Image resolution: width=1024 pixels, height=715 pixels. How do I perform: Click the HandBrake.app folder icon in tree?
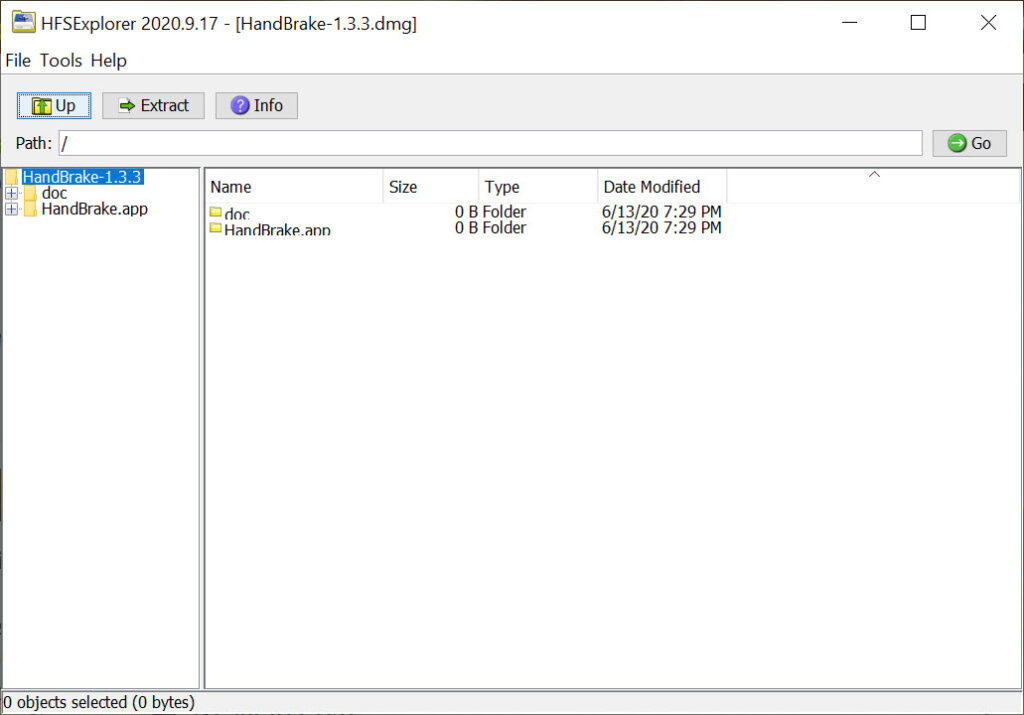[x=30, y=209]
